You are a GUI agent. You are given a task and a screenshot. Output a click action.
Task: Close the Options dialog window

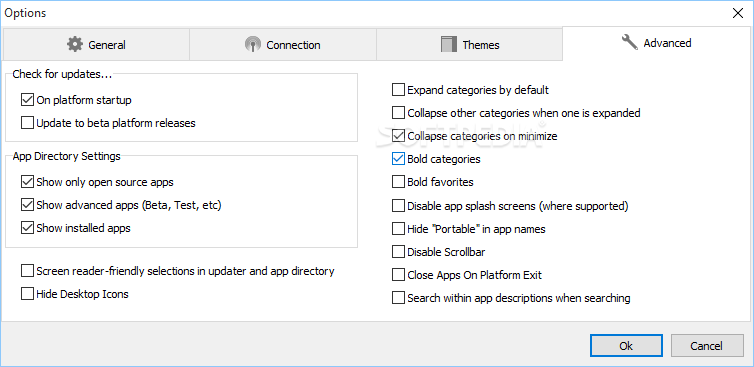click(738, 13)
